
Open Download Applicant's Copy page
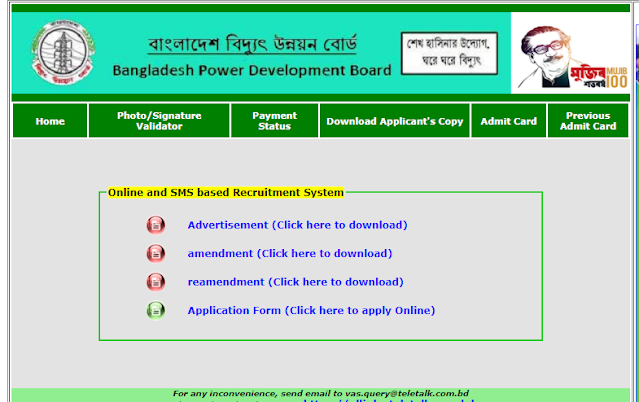coord(394,121)
